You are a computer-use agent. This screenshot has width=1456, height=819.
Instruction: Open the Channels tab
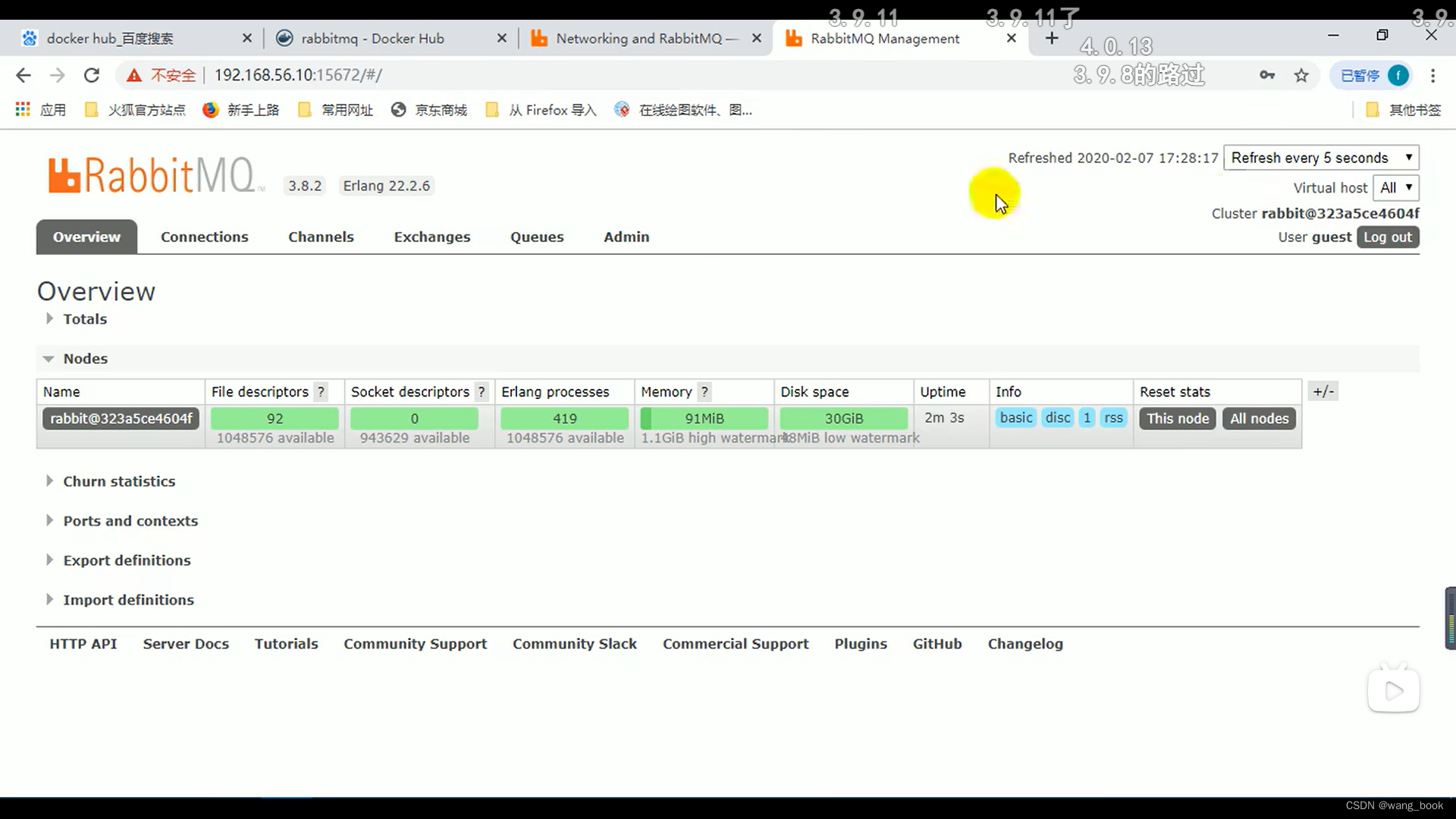click(321, 237)
